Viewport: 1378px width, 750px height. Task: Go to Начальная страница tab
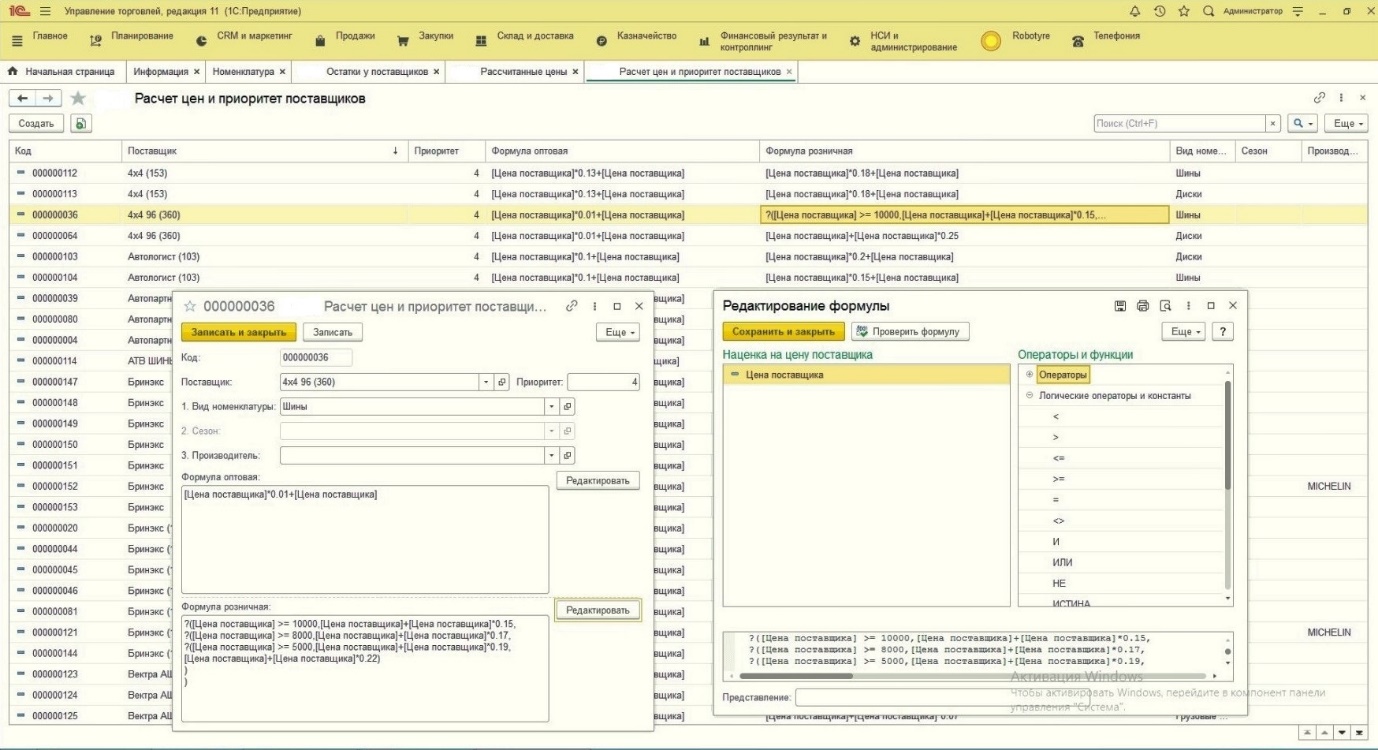[62, 72]
